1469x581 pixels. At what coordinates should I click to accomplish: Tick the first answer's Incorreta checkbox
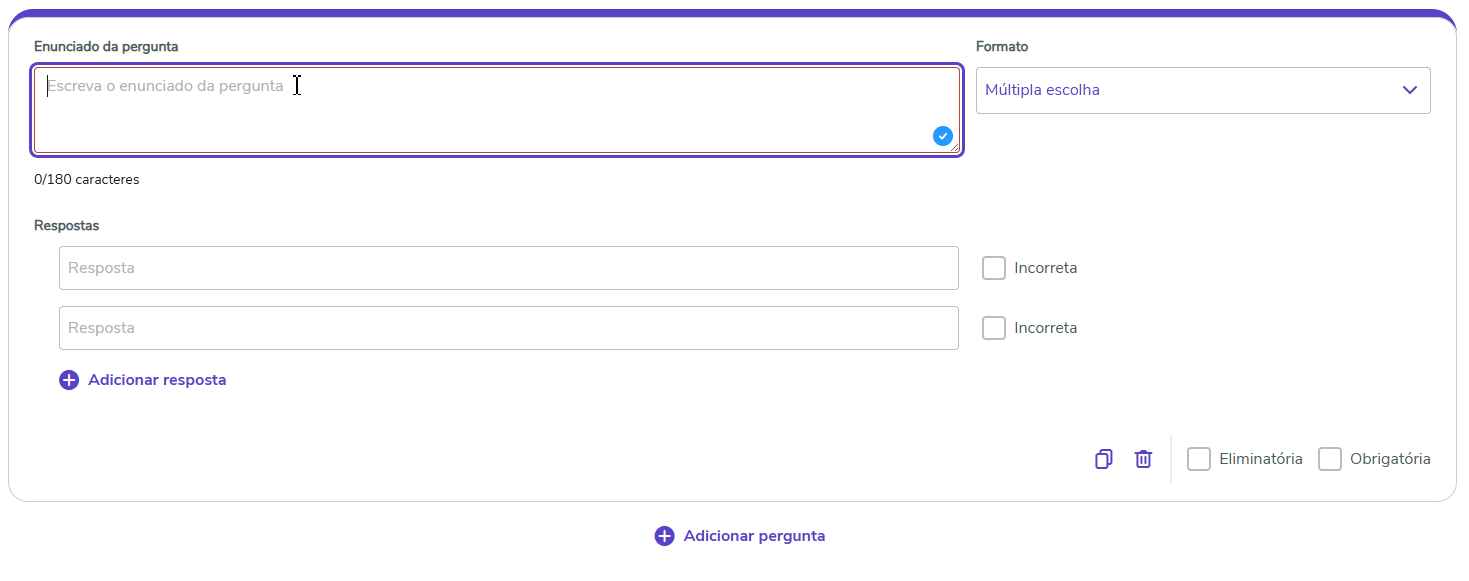[x=994, y=268]
